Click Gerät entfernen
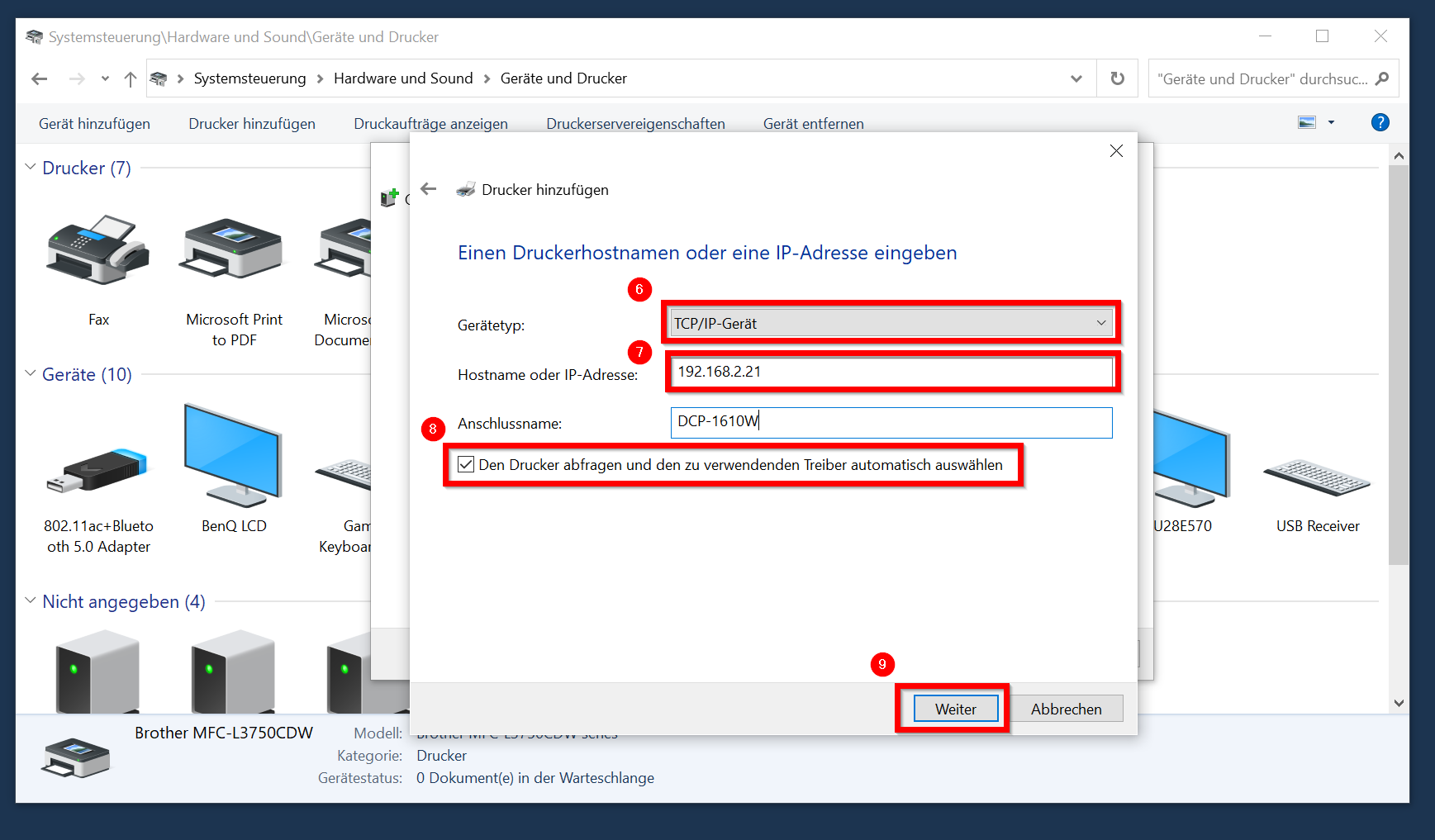Screen dimensions: 1435x840 tap(813, 123)
